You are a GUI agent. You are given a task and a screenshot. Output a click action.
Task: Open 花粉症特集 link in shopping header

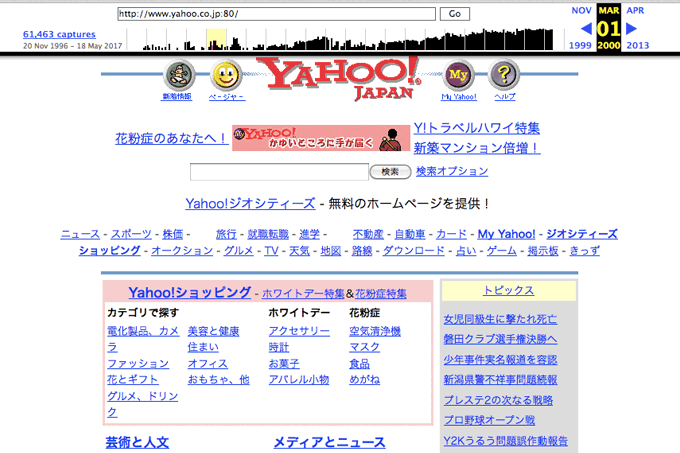pyautogui.click(x=381, y=293)
